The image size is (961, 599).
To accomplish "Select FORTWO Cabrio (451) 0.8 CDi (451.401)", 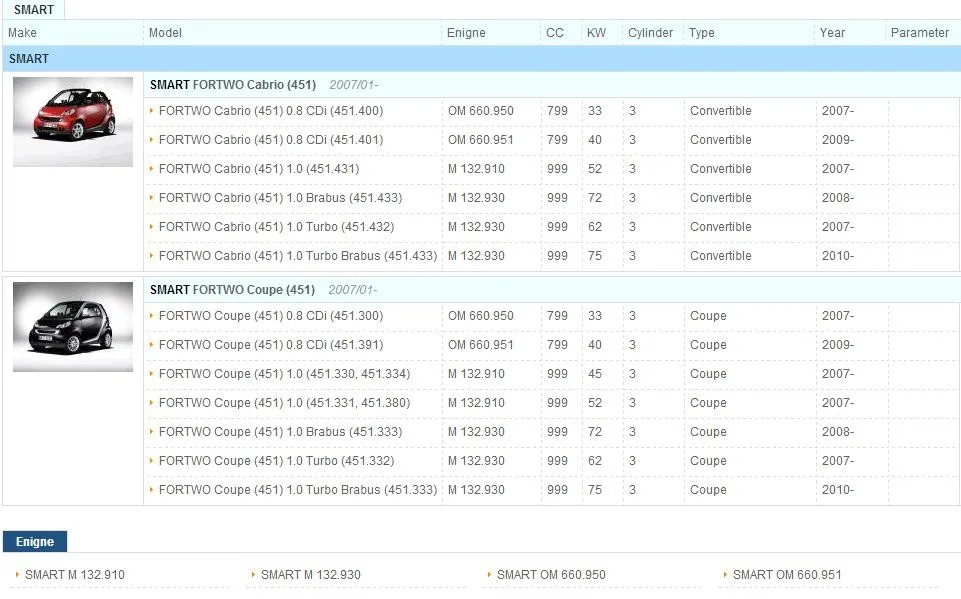I will coord(271,140).
